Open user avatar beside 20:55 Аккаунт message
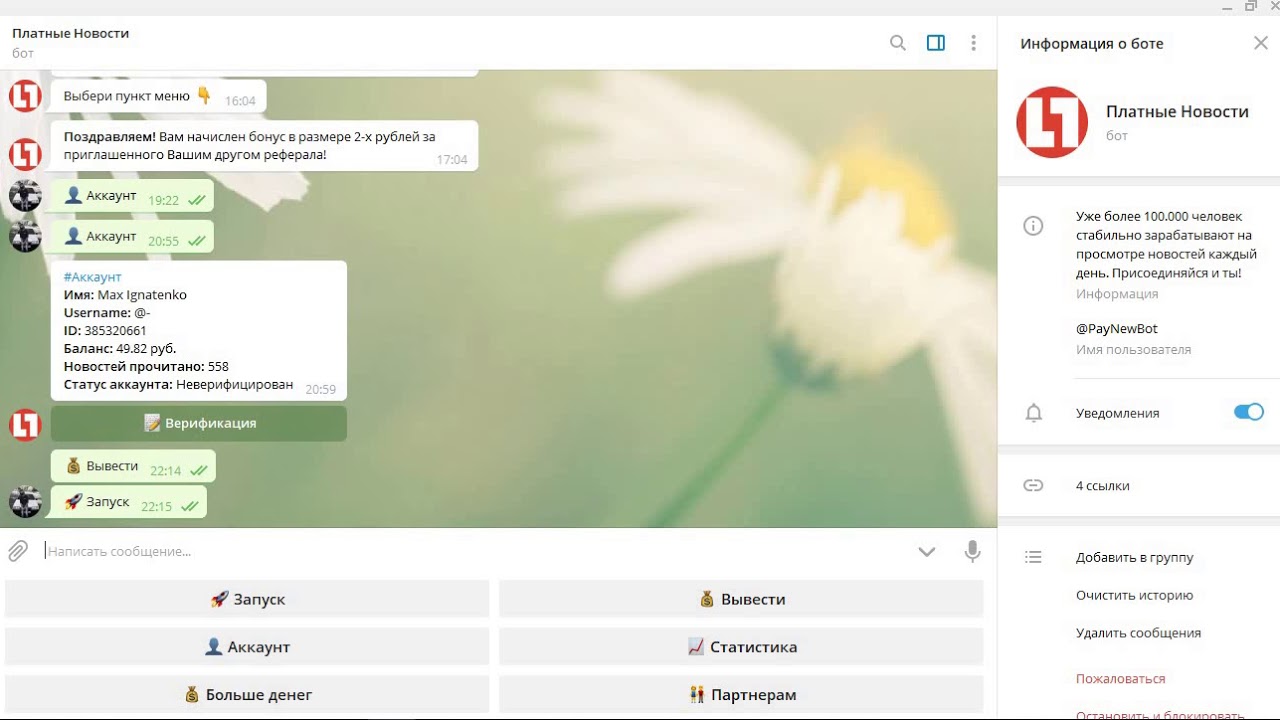The image size is (1280, 720). [x=25, y=236]
